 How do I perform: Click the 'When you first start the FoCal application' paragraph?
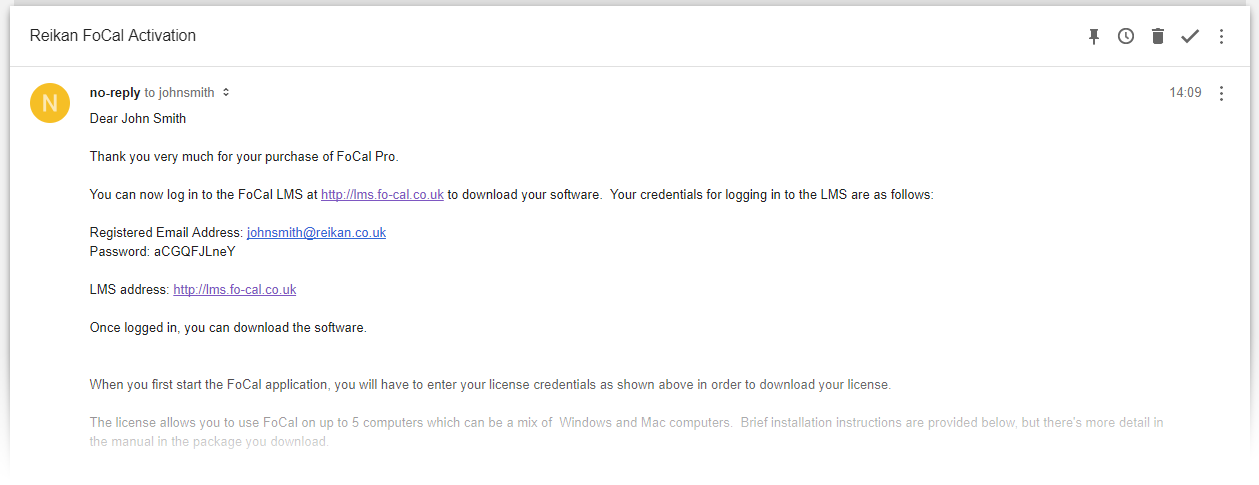point(490,385)
